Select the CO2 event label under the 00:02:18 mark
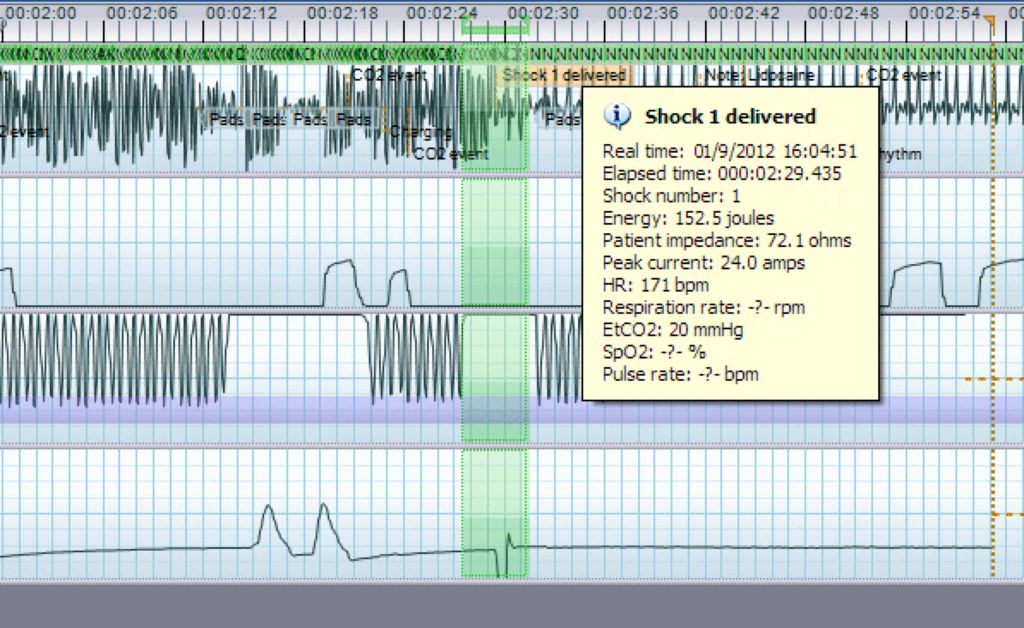This screenshot has height=628, width=1024. [x=389, y=75]
